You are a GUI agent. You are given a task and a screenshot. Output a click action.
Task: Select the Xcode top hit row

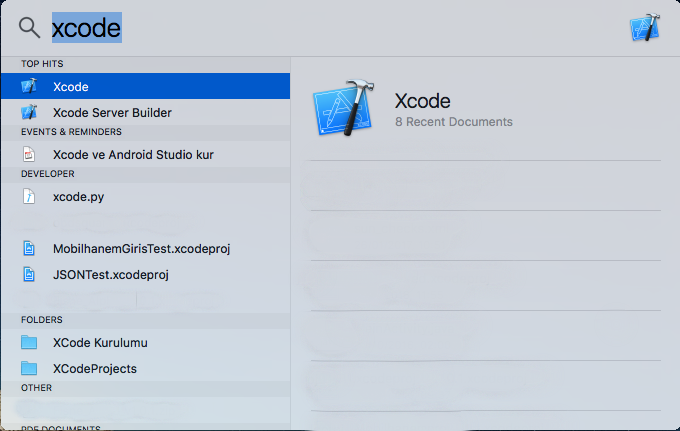[x=145, y=86]
